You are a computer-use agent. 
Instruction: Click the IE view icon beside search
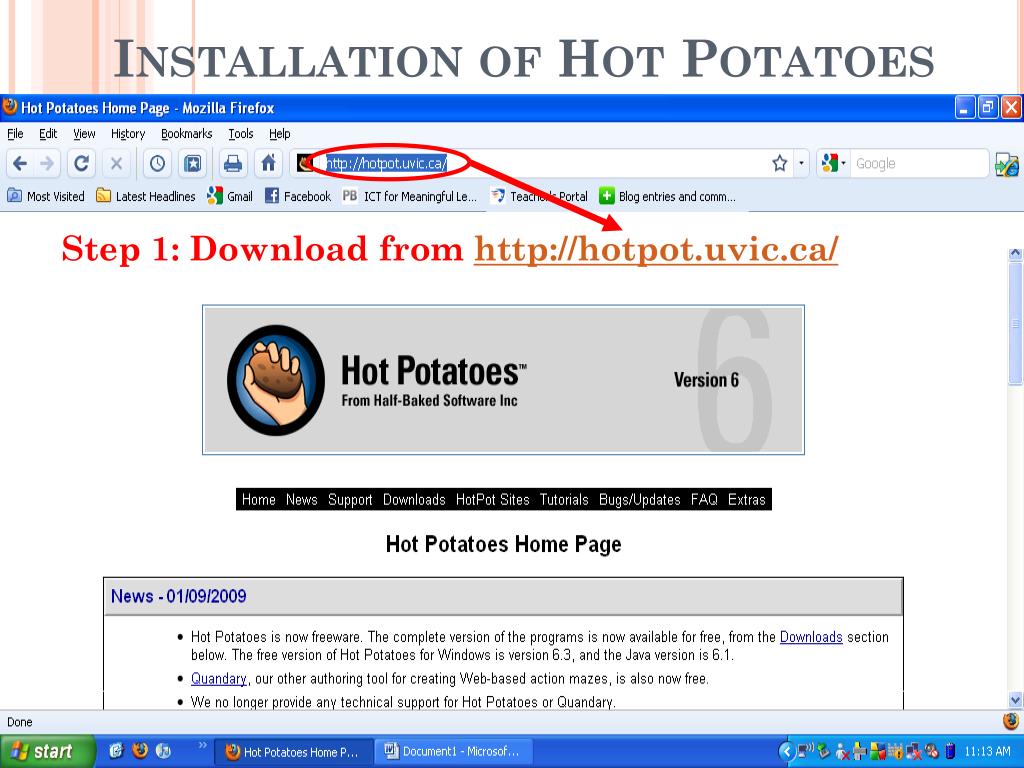[x=1006, y=165]
